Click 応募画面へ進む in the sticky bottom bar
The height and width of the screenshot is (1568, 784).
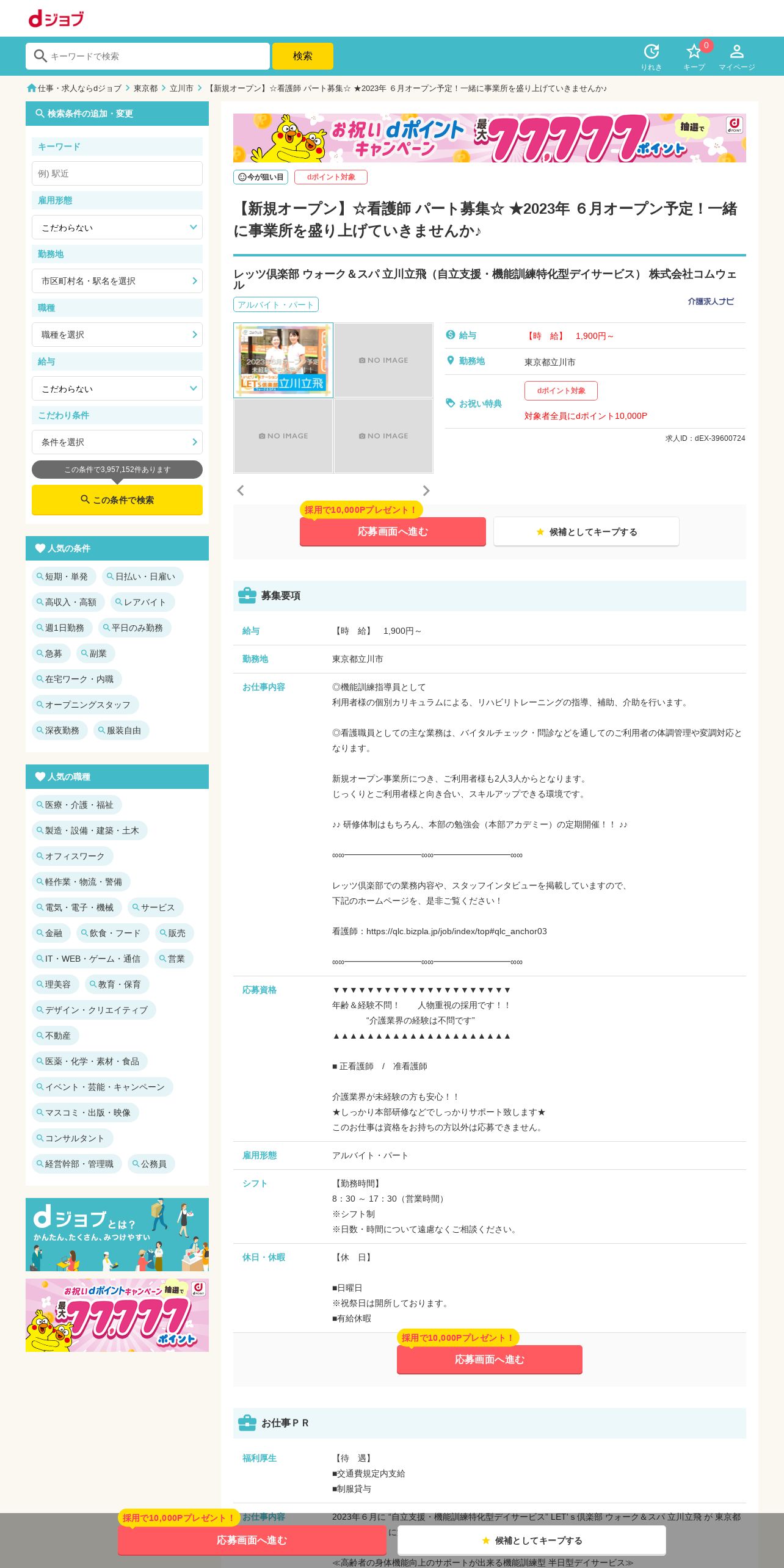[x=252, y=1541]
